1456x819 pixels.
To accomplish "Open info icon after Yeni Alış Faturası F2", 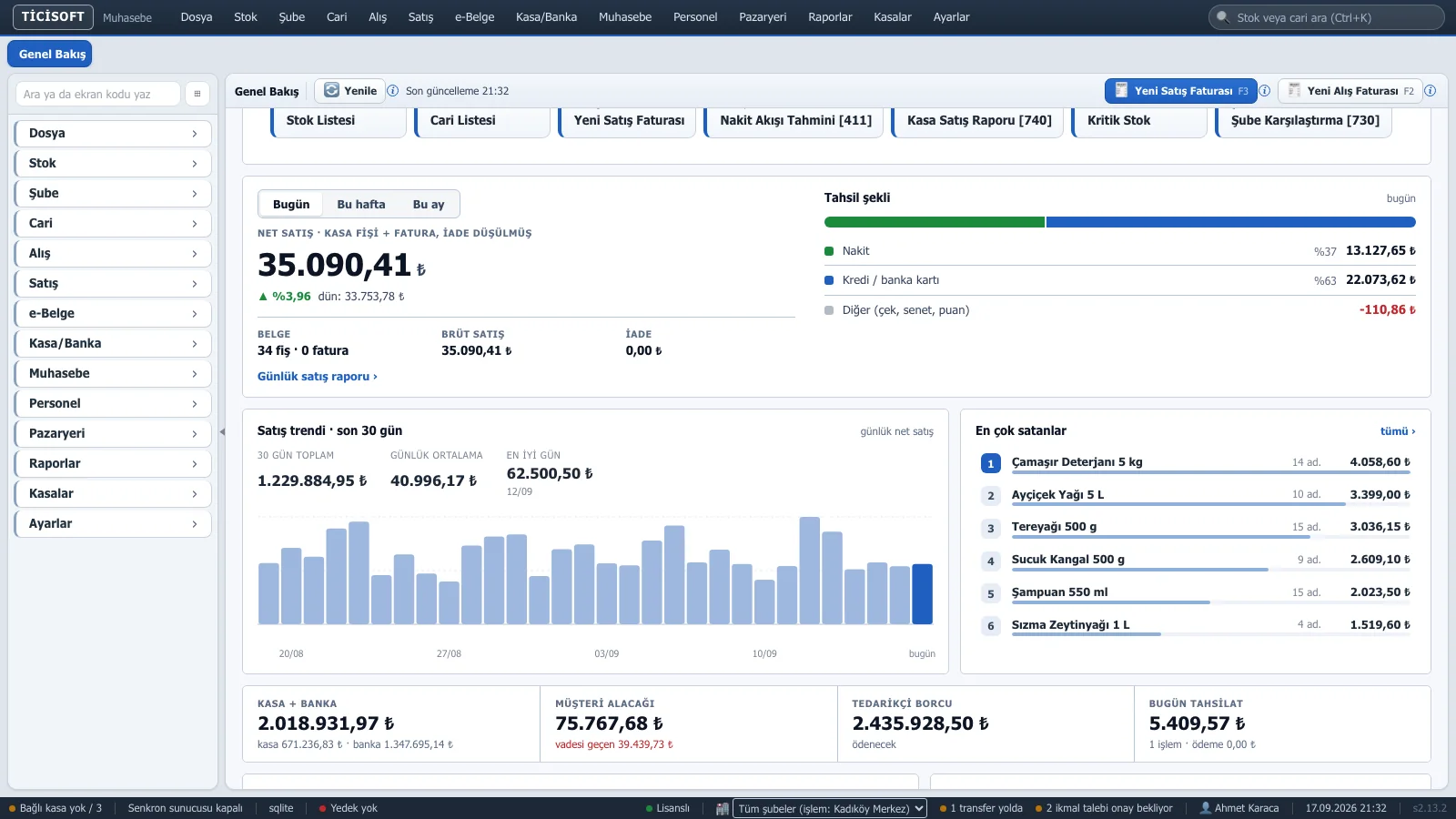I will (1430, 91).
